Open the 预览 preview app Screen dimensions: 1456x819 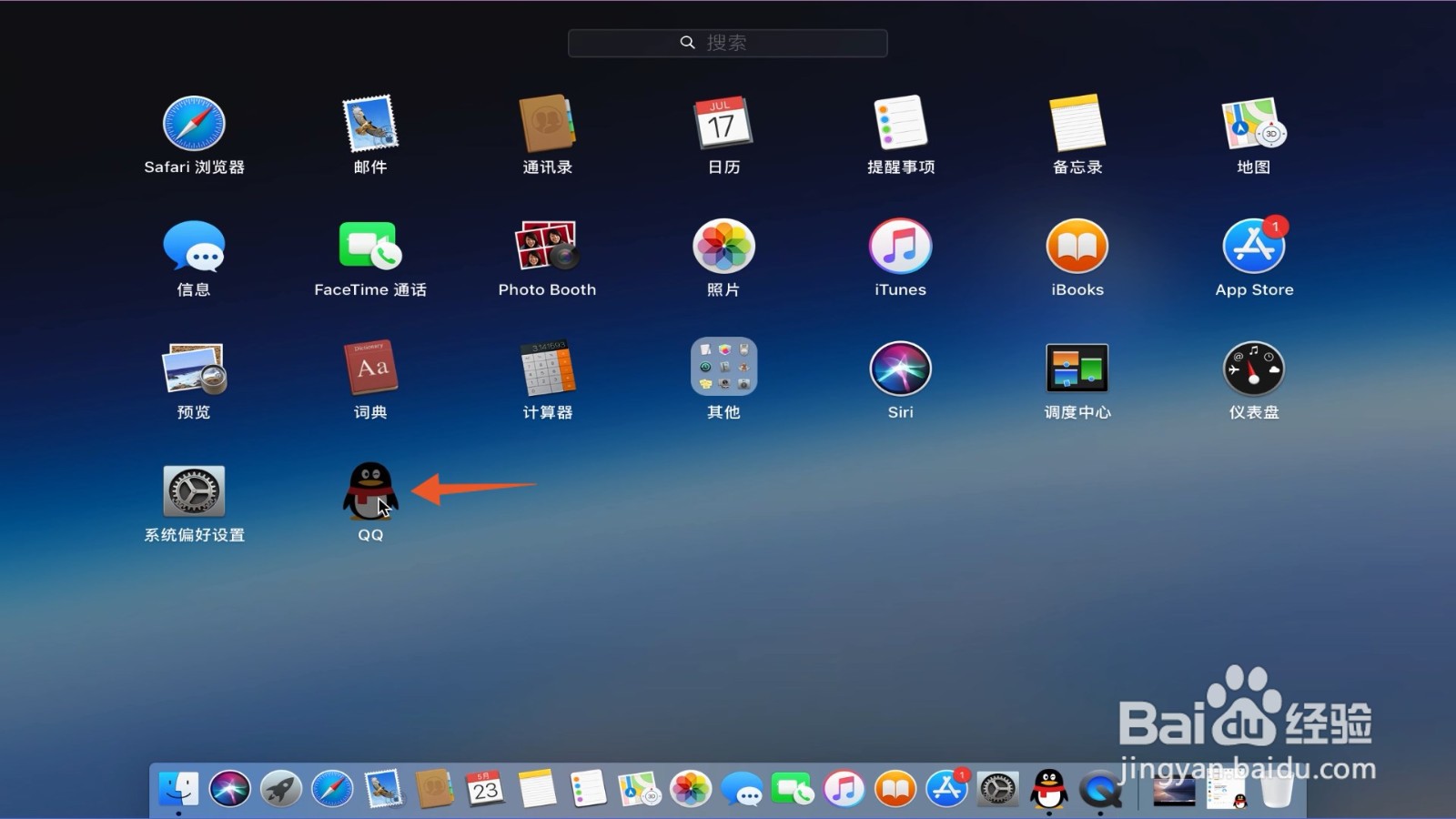click(x=194, y=369)
